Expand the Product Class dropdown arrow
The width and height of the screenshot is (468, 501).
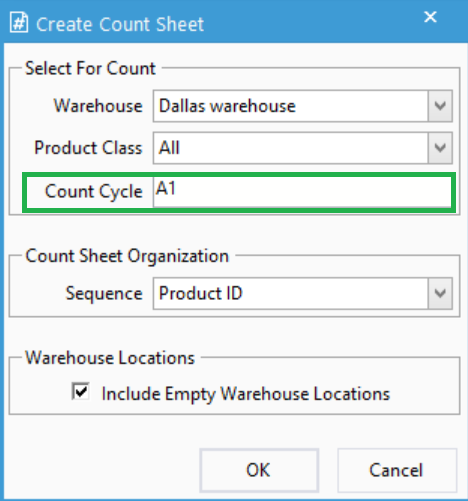coord(440,148)
